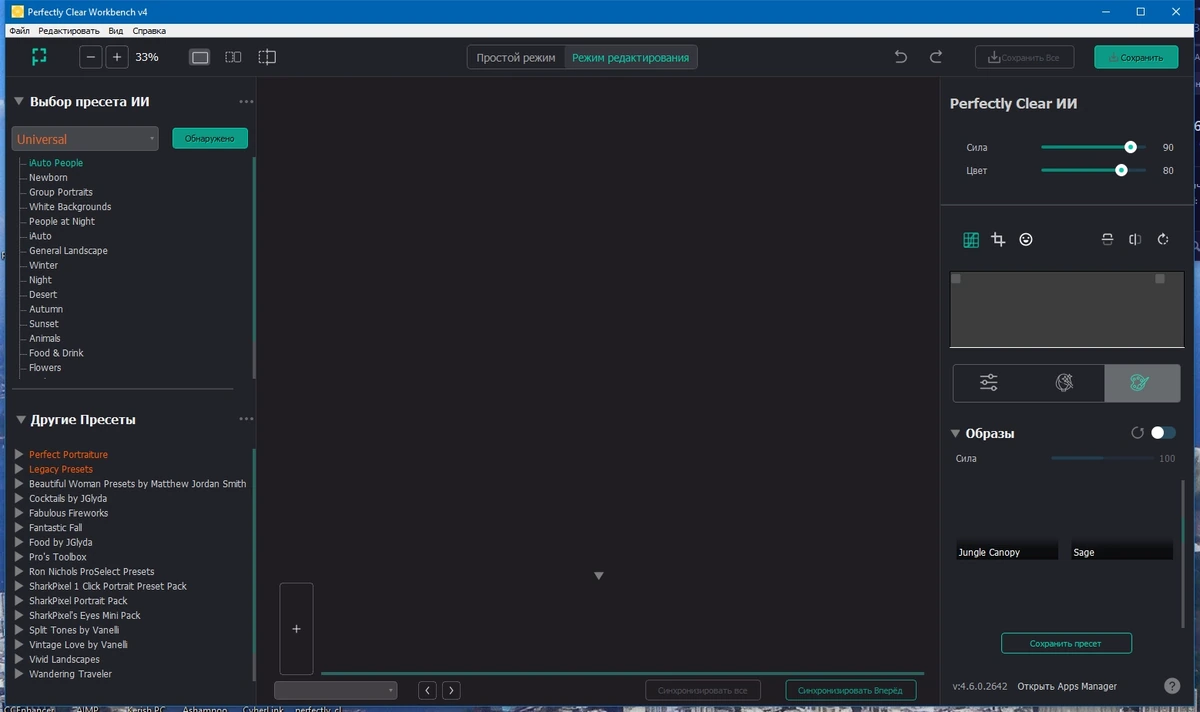Zoom in with the plus button

(117, 57)
